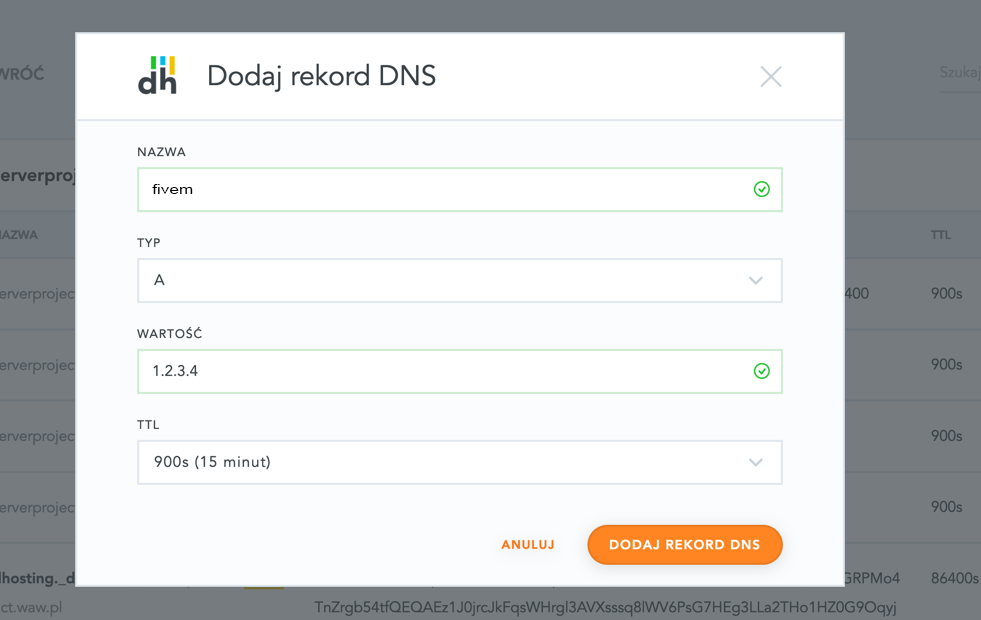The width and height of the screenshot is (981, 620).
Task: Focus the NAZWA field containing "fivem"
Action: 440,189
